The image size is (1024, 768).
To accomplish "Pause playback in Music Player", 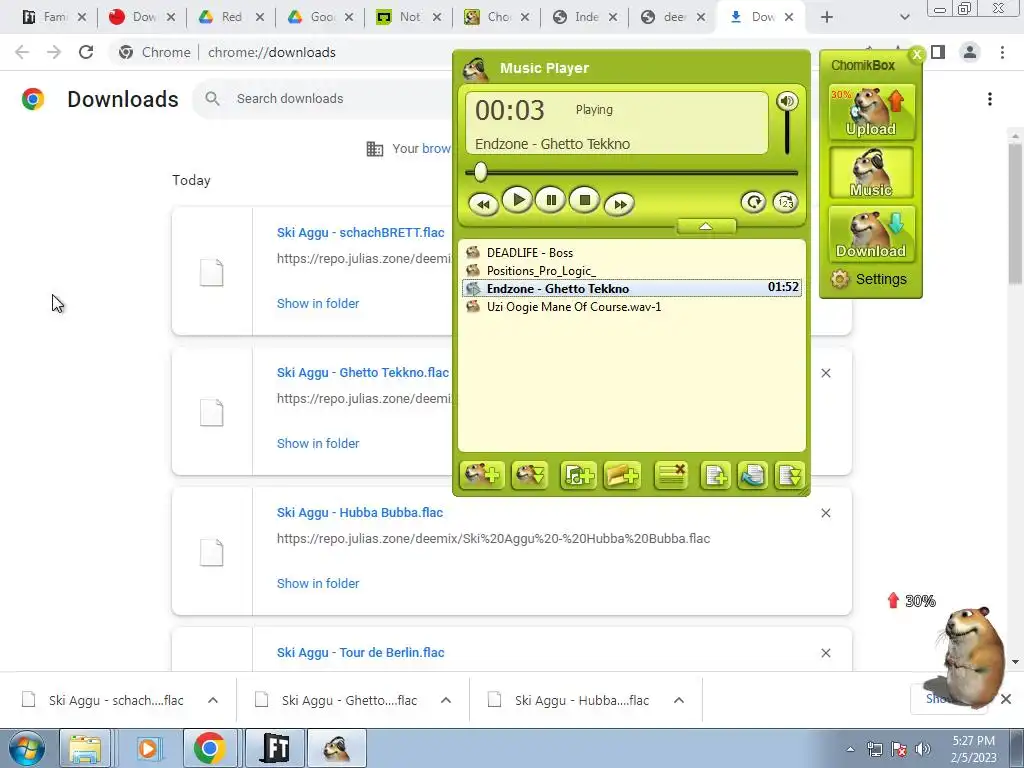I will pyautogui.click(x=551, y=200).
